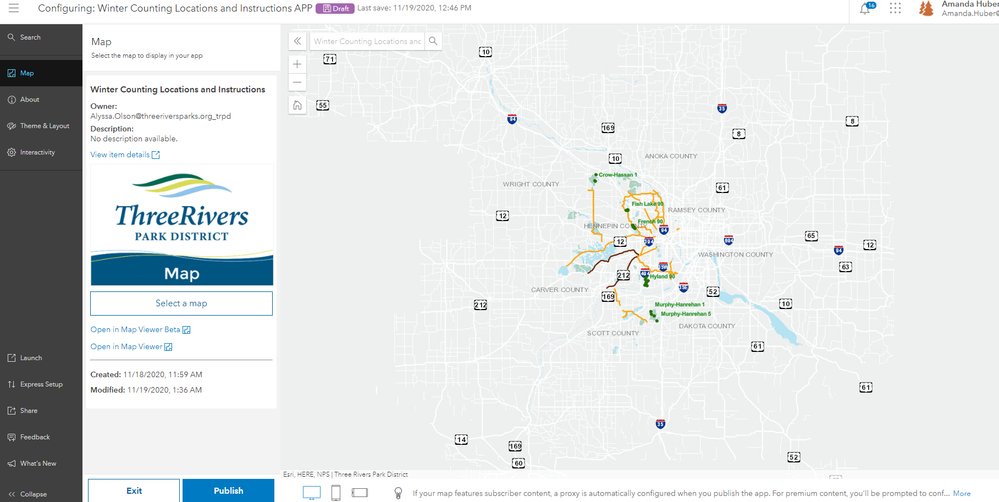Open the About section
The height and width of the screenshot is (502, 999).
[41, 99]
